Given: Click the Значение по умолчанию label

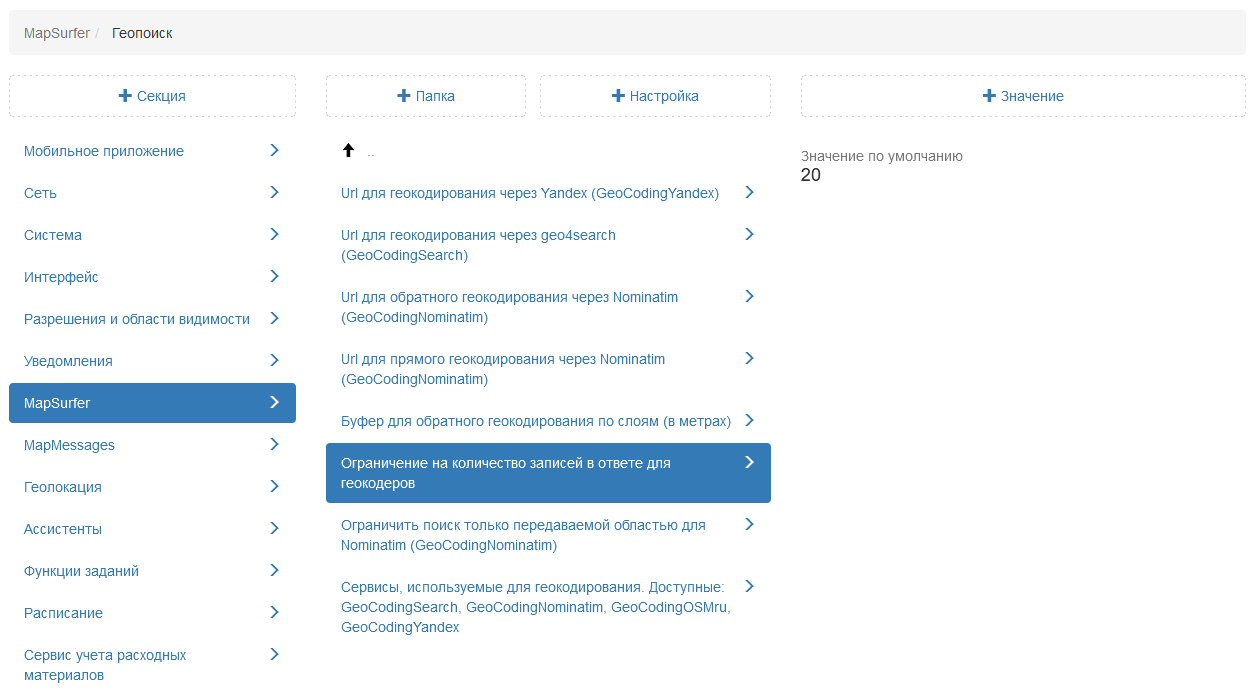Looking at the screenshot, I should (x=882, y=156).
